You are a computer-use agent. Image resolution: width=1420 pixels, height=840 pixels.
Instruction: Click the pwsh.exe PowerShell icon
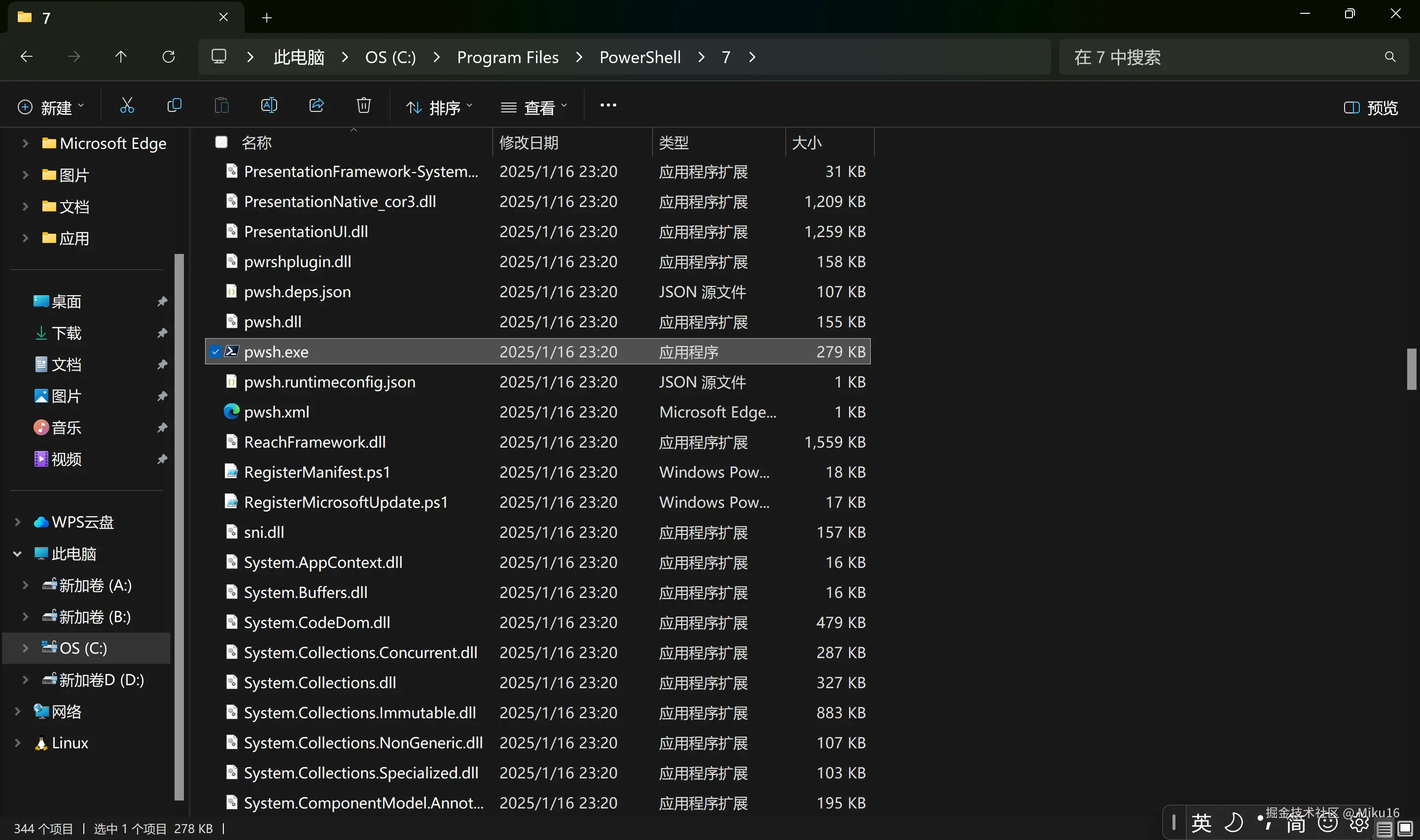231,351
